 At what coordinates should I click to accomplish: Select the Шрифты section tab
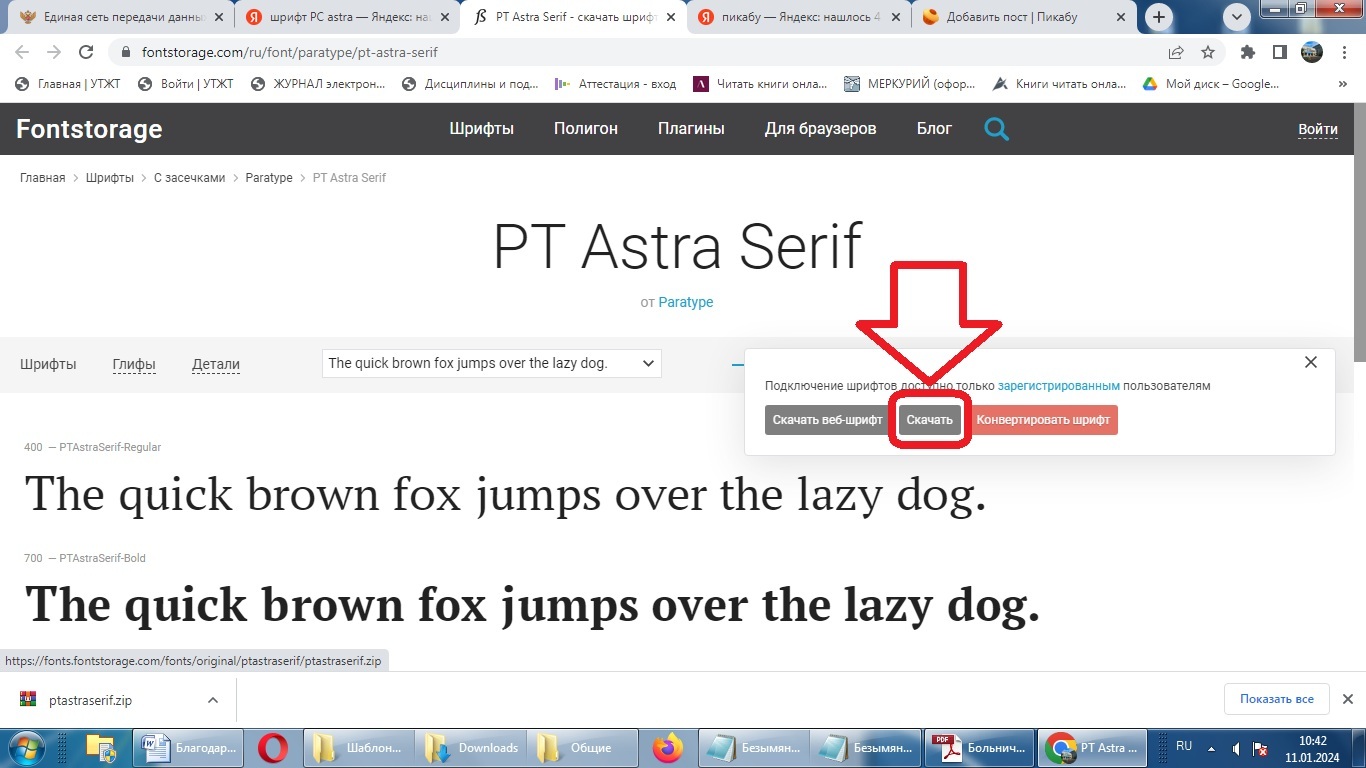click(x=48, y=364)
